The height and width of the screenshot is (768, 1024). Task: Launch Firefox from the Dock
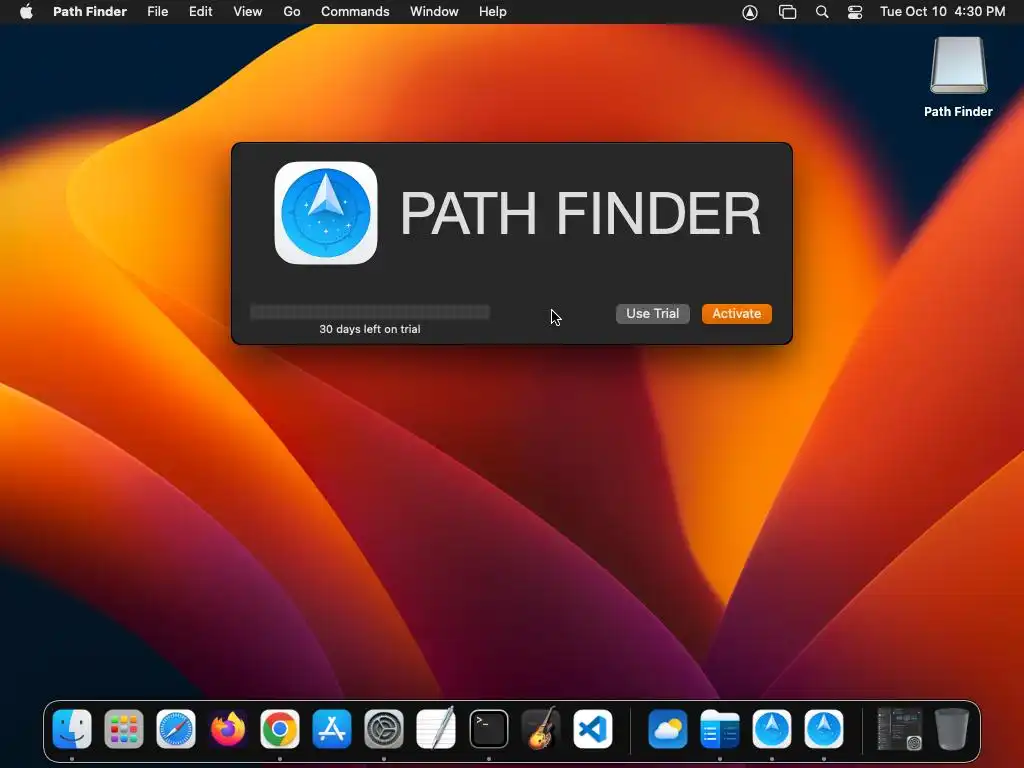point(228,729)
